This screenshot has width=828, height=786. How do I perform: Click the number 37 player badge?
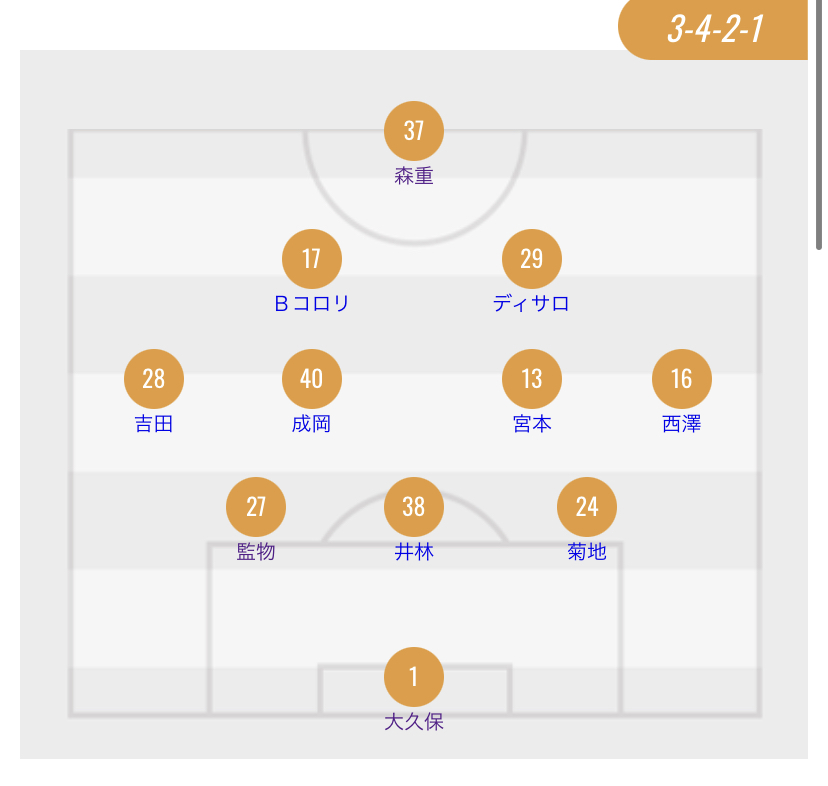pos(414,131)
